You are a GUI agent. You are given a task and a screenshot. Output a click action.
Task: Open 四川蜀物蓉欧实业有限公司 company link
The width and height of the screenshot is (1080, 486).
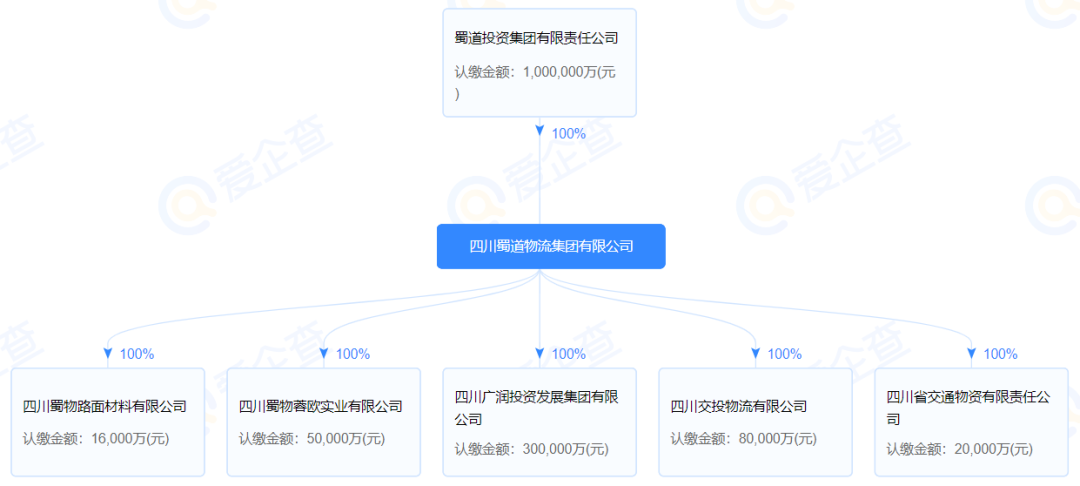pos(321,406)
